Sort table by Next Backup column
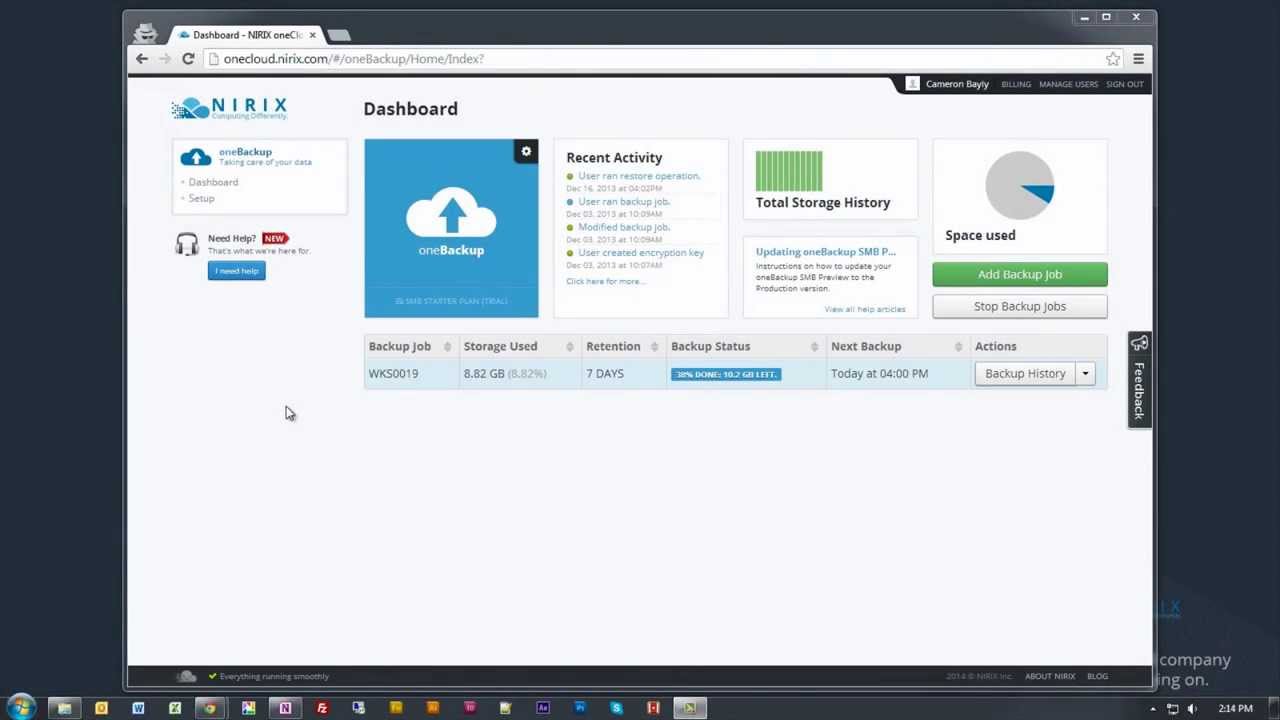The height and width of the screenshot is (720, 1280). pos(896,346)
